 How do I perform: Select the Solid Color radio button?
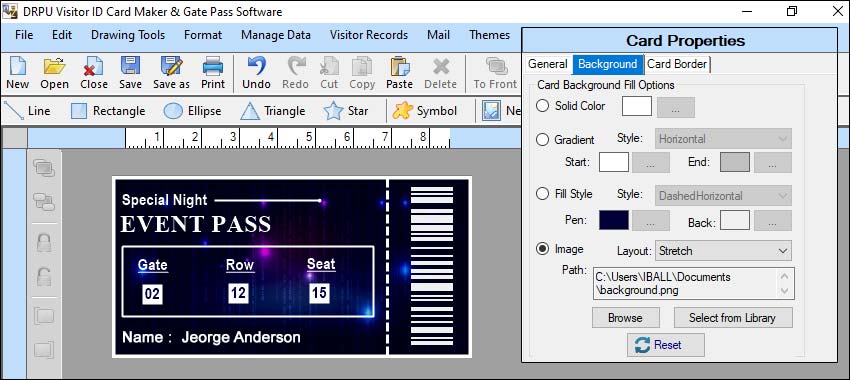click(542, 106)
